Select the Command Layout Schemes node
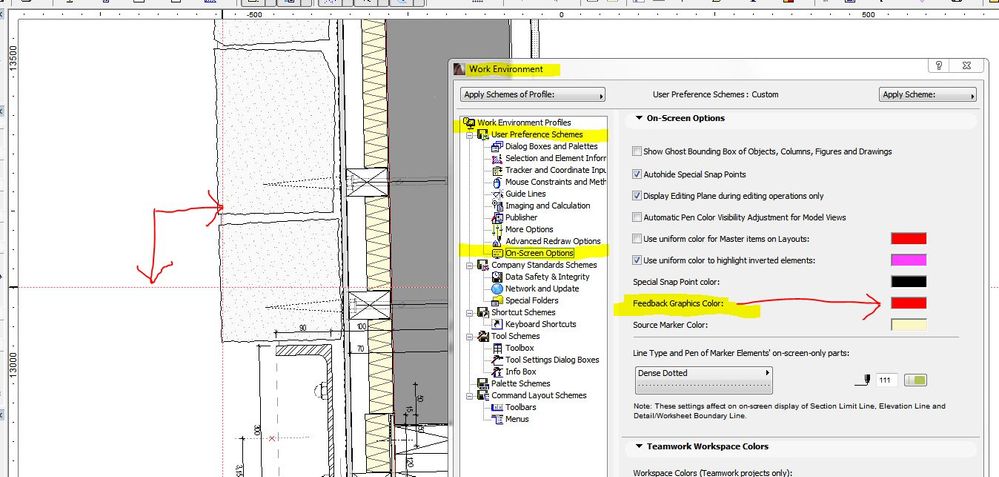 pyautogui.click(x=539, y=395)
